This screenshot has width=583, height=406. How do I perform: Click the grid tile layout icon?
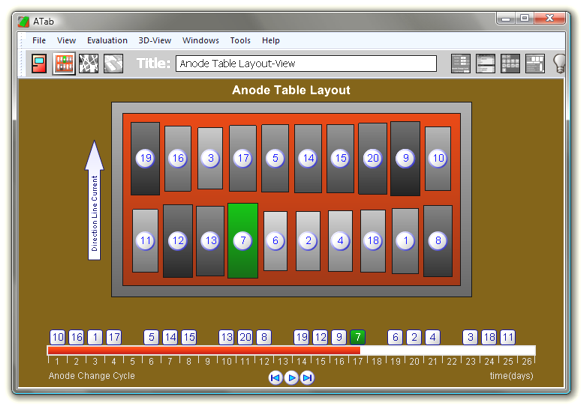click(x=510, y=64)
